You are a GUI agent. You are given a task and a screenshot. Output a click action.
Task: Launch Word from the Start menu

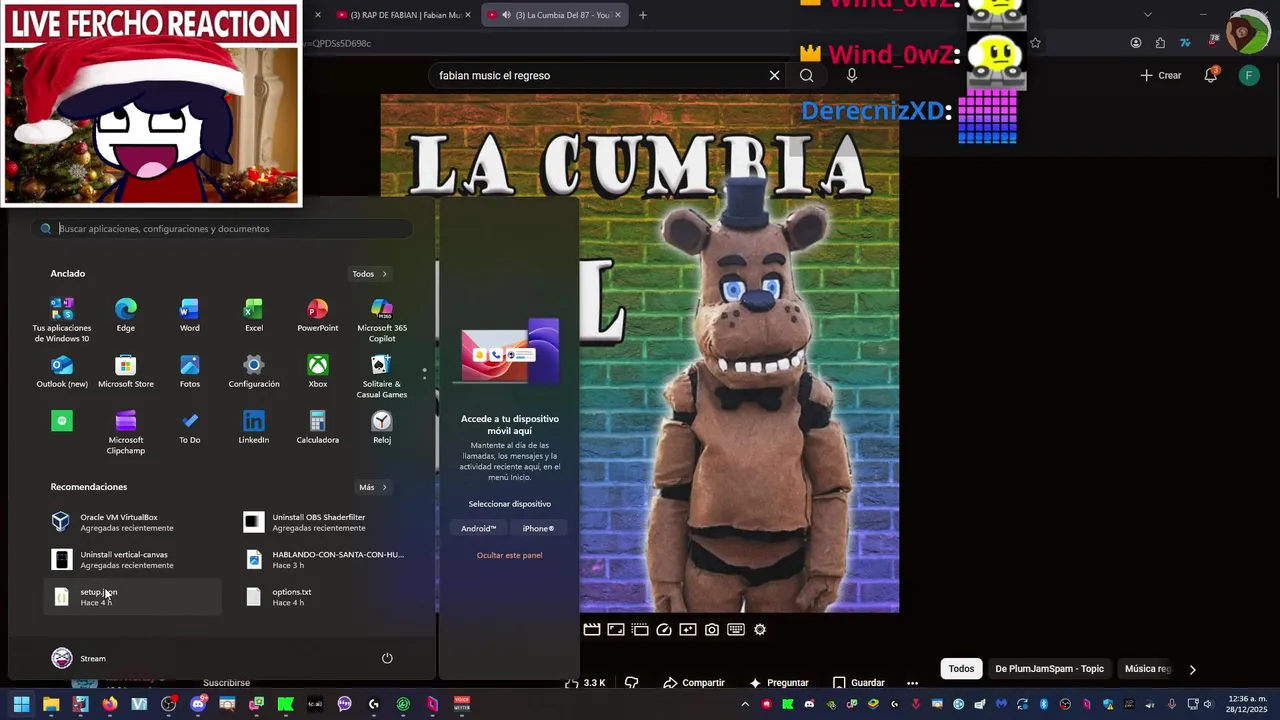pos(189,315)
